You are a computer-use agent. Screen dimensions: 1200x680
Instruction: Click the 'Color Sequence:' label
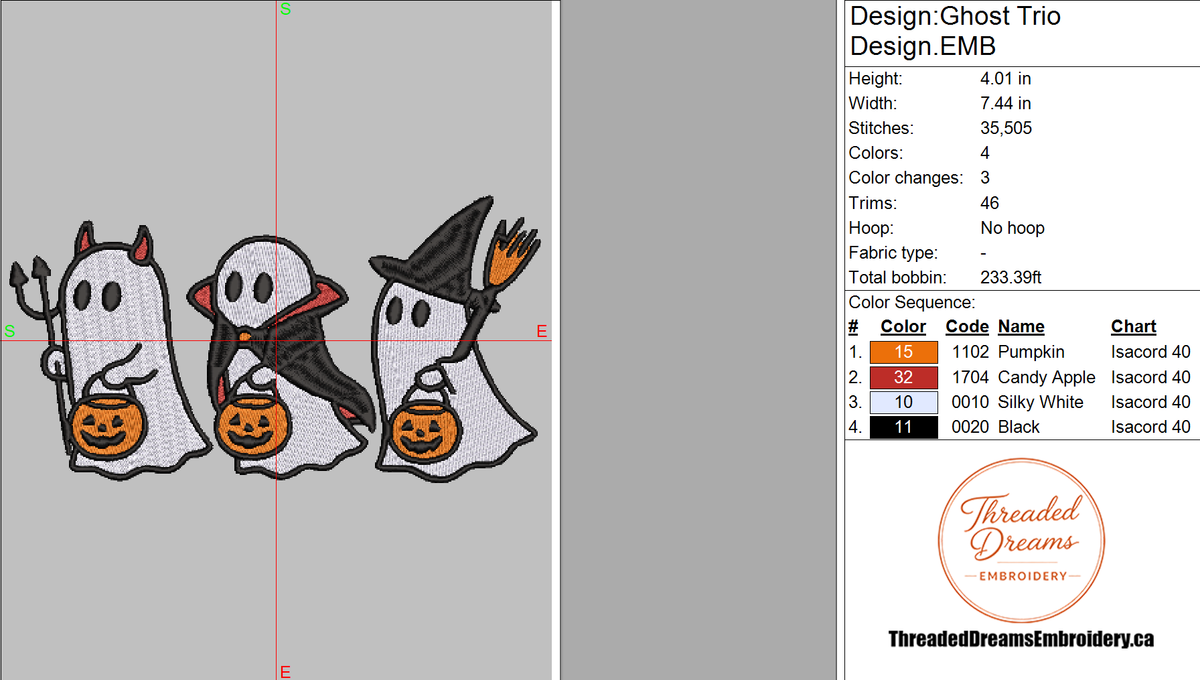(x=912, y=302)
